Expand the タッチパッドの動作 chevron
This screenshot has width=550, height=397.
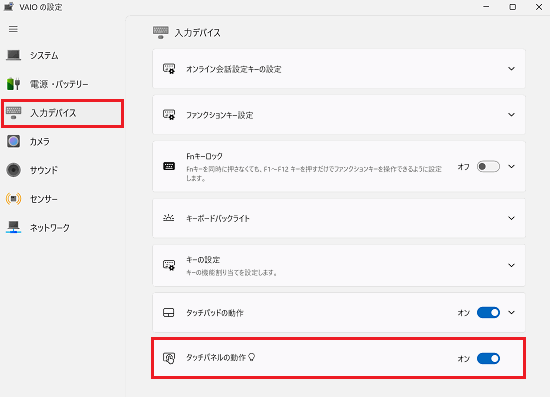coord(511,312)
